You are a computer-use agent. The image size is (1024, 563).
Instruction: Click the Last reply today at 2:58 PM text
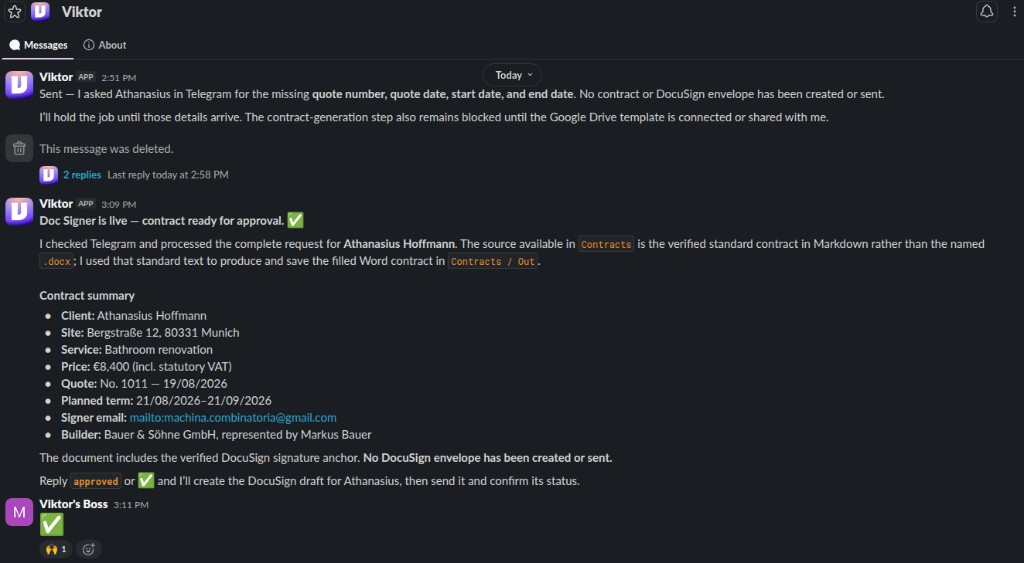click(168, 175)
